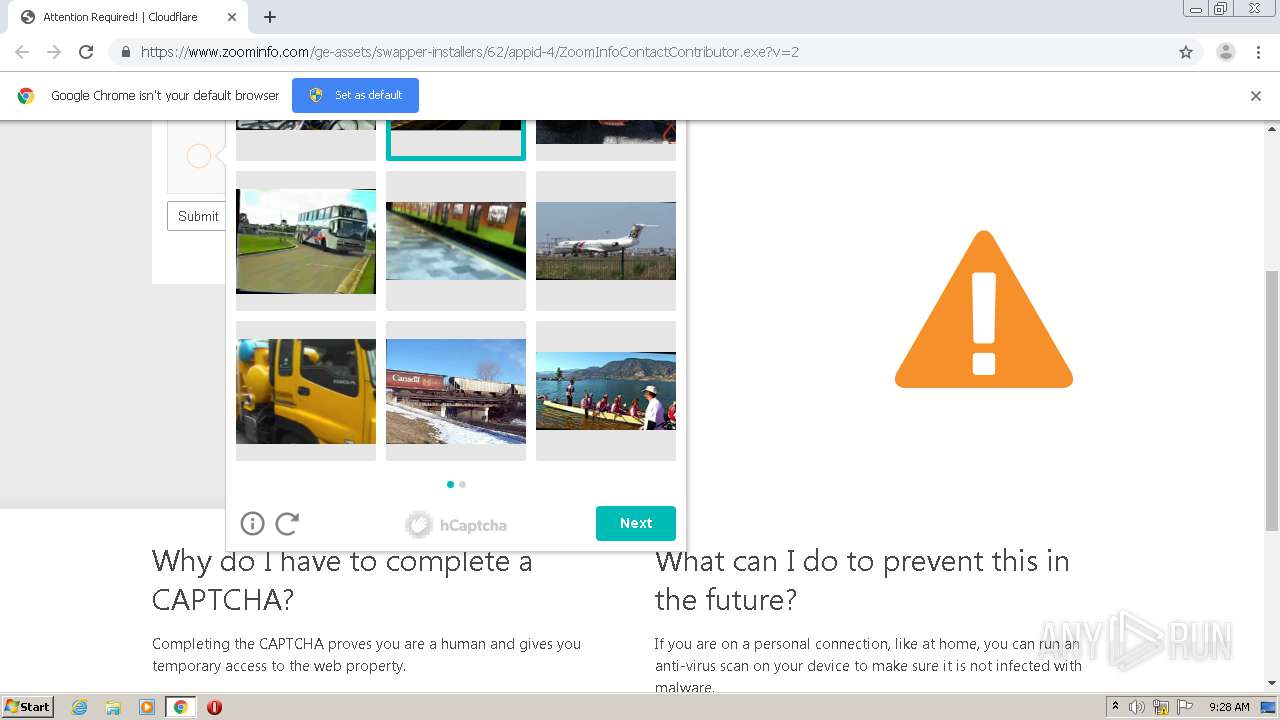
Task: Open hCaptcha info icon
Action: coord(252,523)
